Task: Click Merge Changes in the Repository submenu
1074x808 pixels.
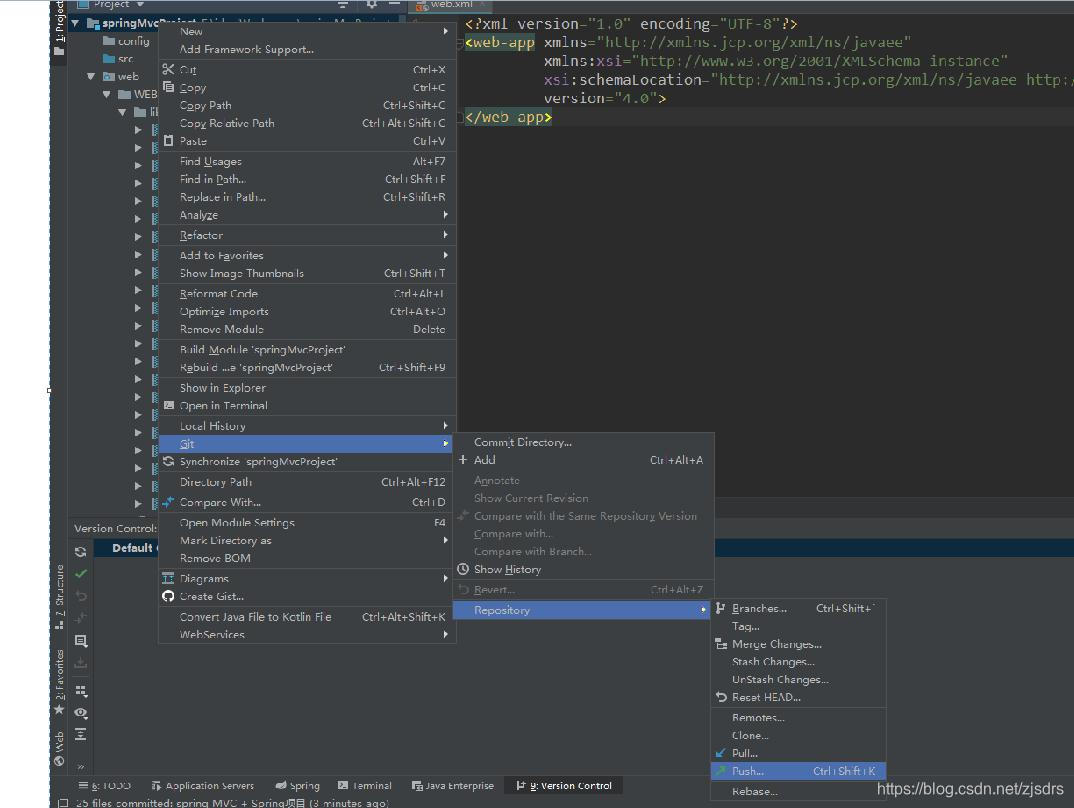Action: coord(798,644)
